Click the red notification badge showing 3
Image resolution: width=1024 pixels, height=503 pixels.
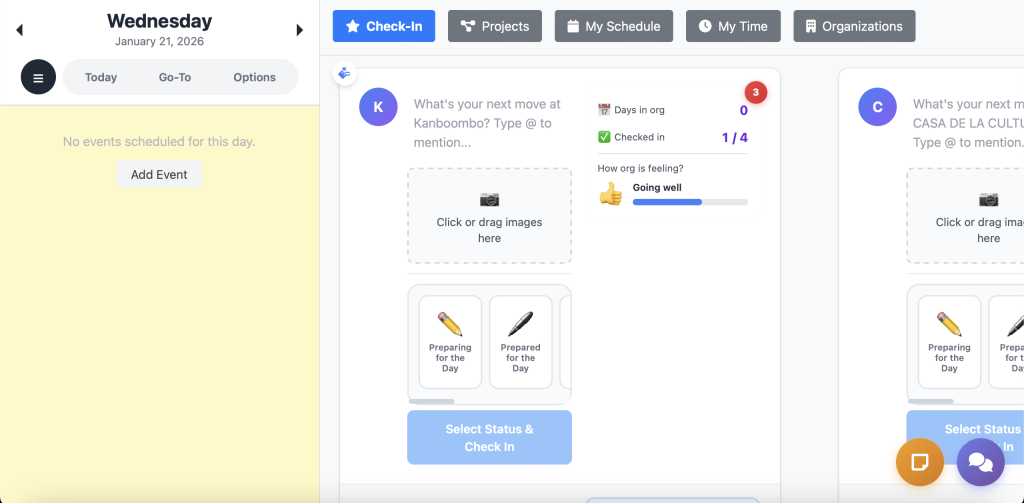coord(756,93)
